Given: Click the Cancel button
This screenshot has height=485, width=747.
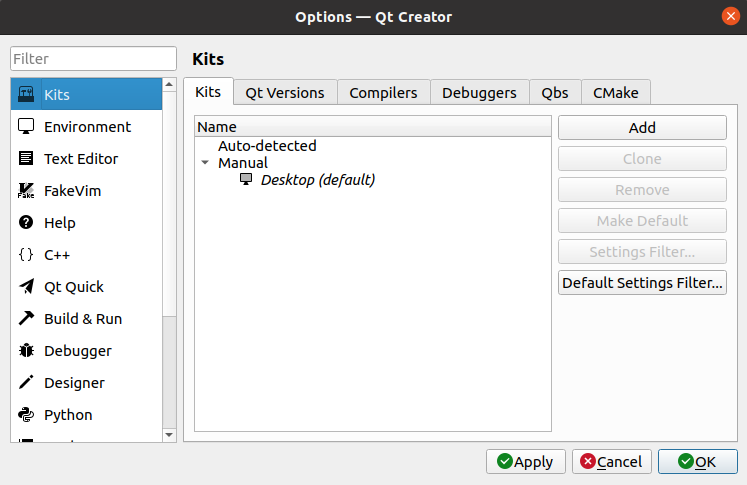Looking at the screenshot, I should 612,462.
